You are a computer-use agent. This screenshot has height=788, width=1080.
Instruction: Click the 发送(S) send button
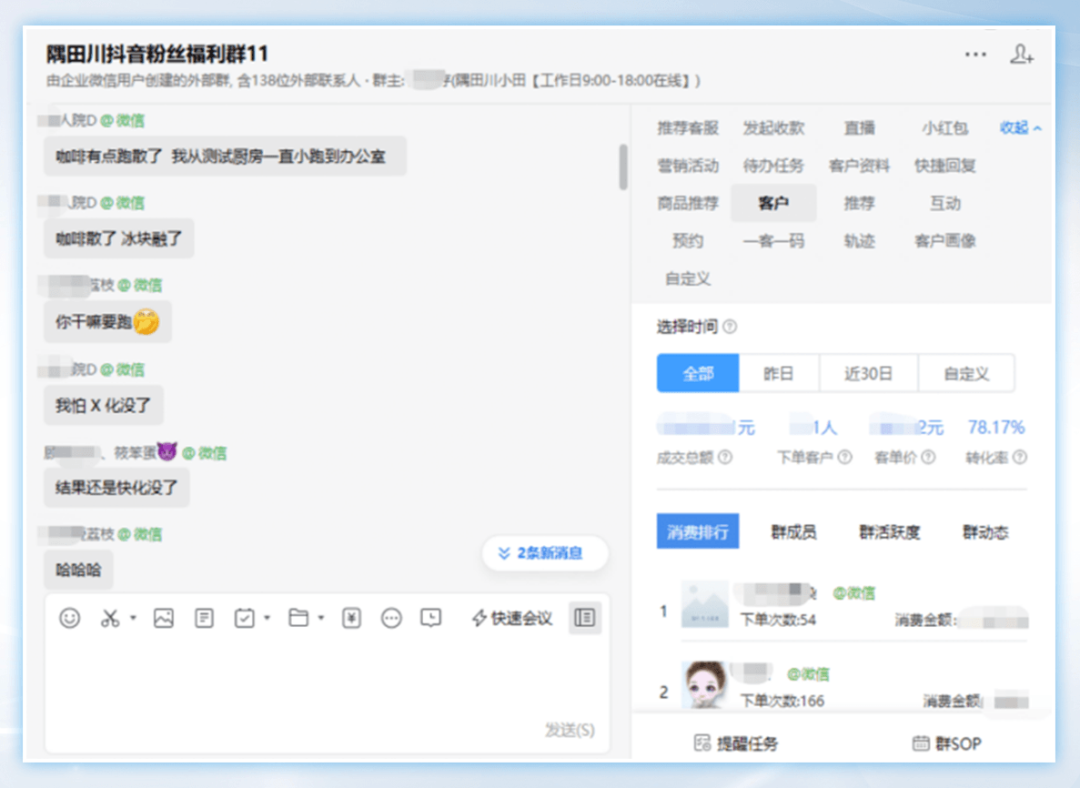click(569, 730)
